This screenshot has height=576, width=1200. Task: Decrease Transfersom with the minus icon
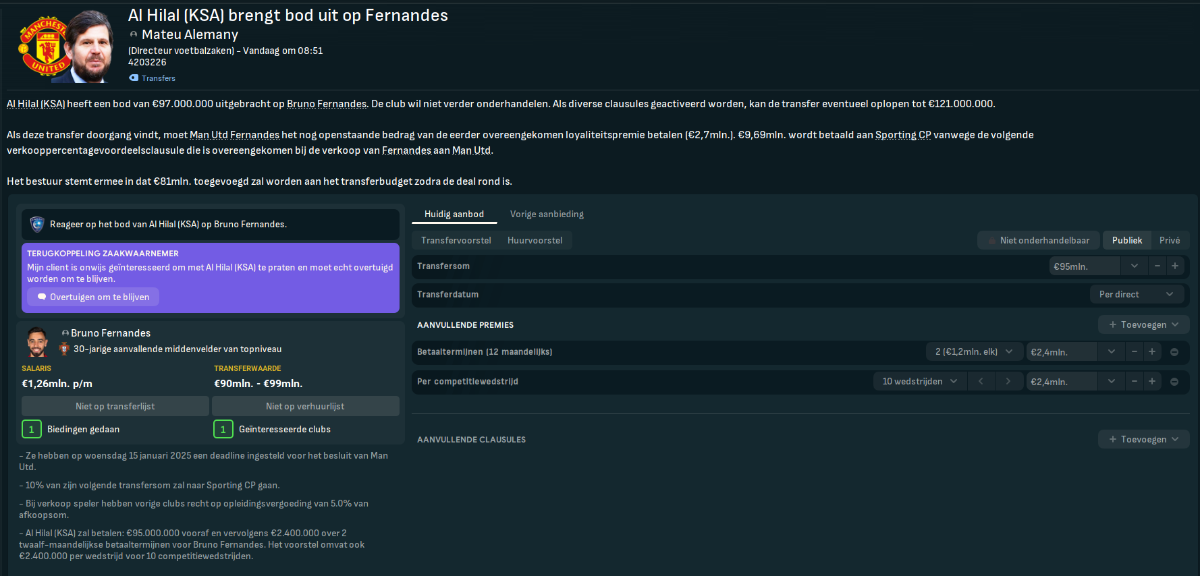[1157, 266]
